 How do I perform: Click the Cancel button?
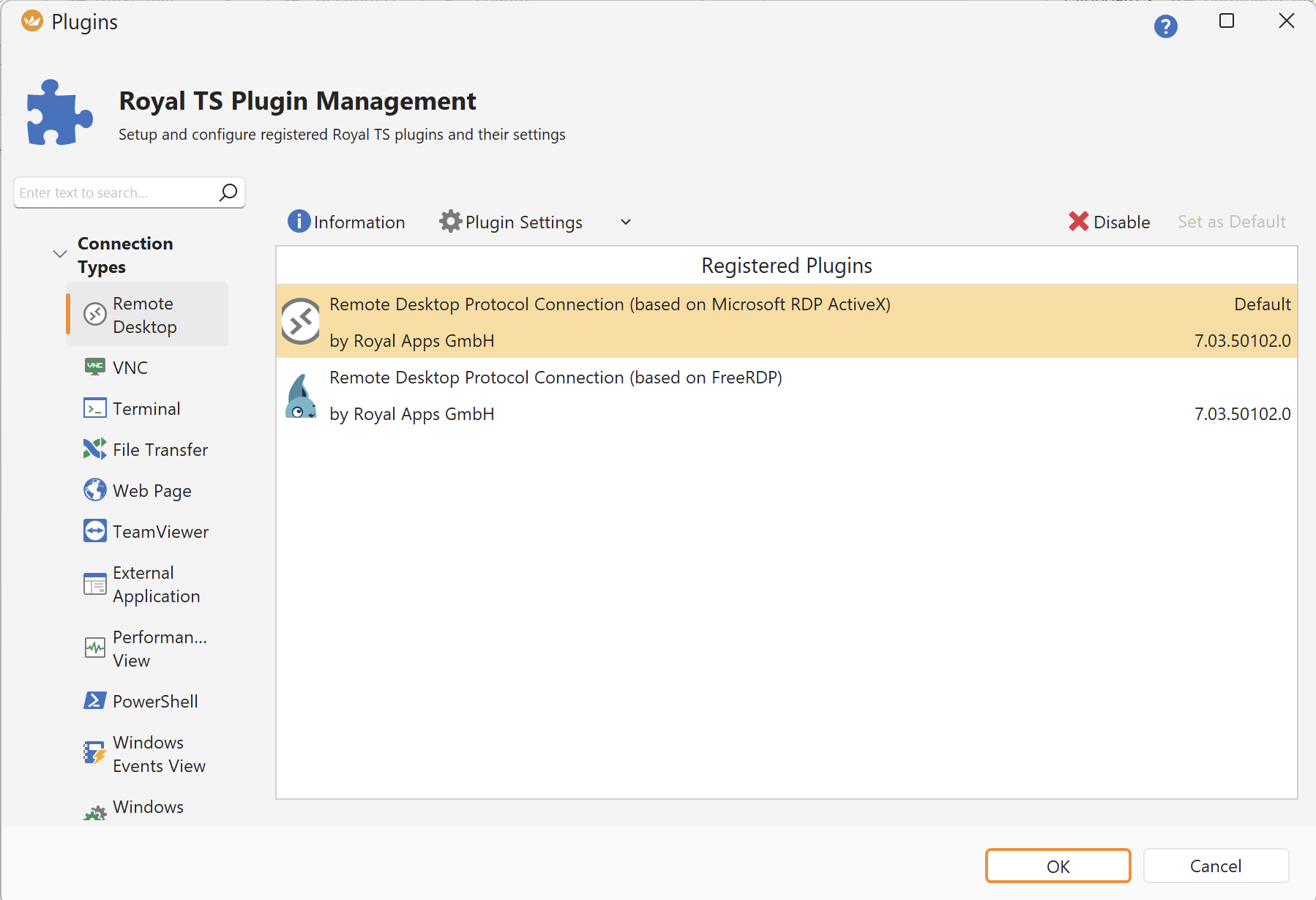coord(1216,866)
